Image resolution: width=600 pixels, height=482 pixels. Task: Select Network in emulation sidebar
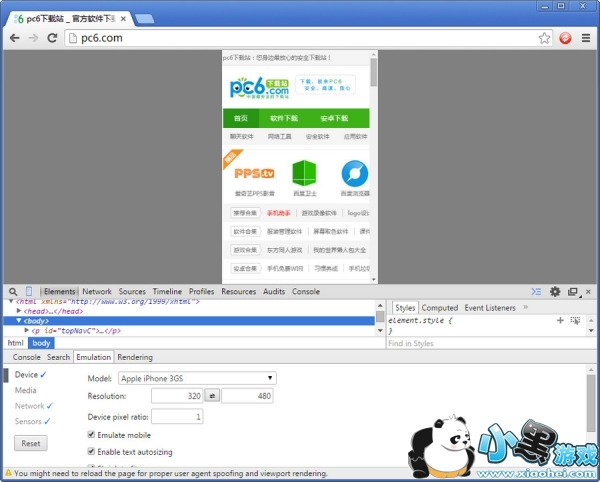[x=29, y=406]
